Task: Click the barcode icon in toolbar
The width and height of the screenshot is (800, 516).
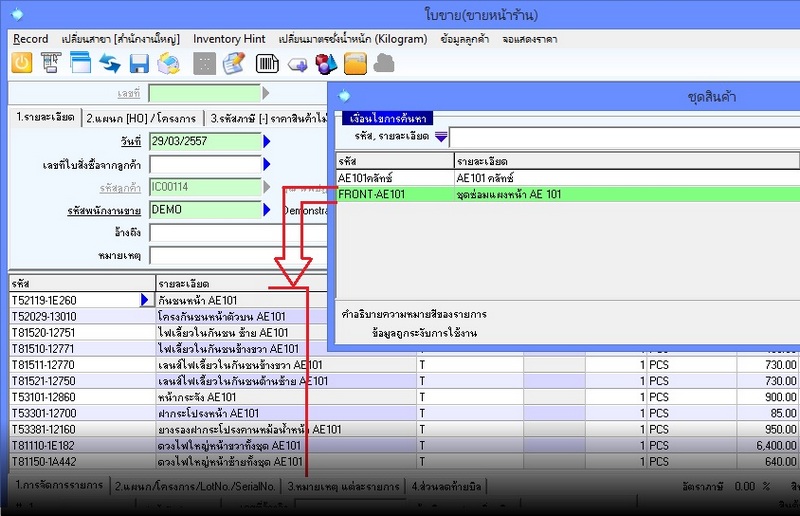Action: click(x=267, y=64)
